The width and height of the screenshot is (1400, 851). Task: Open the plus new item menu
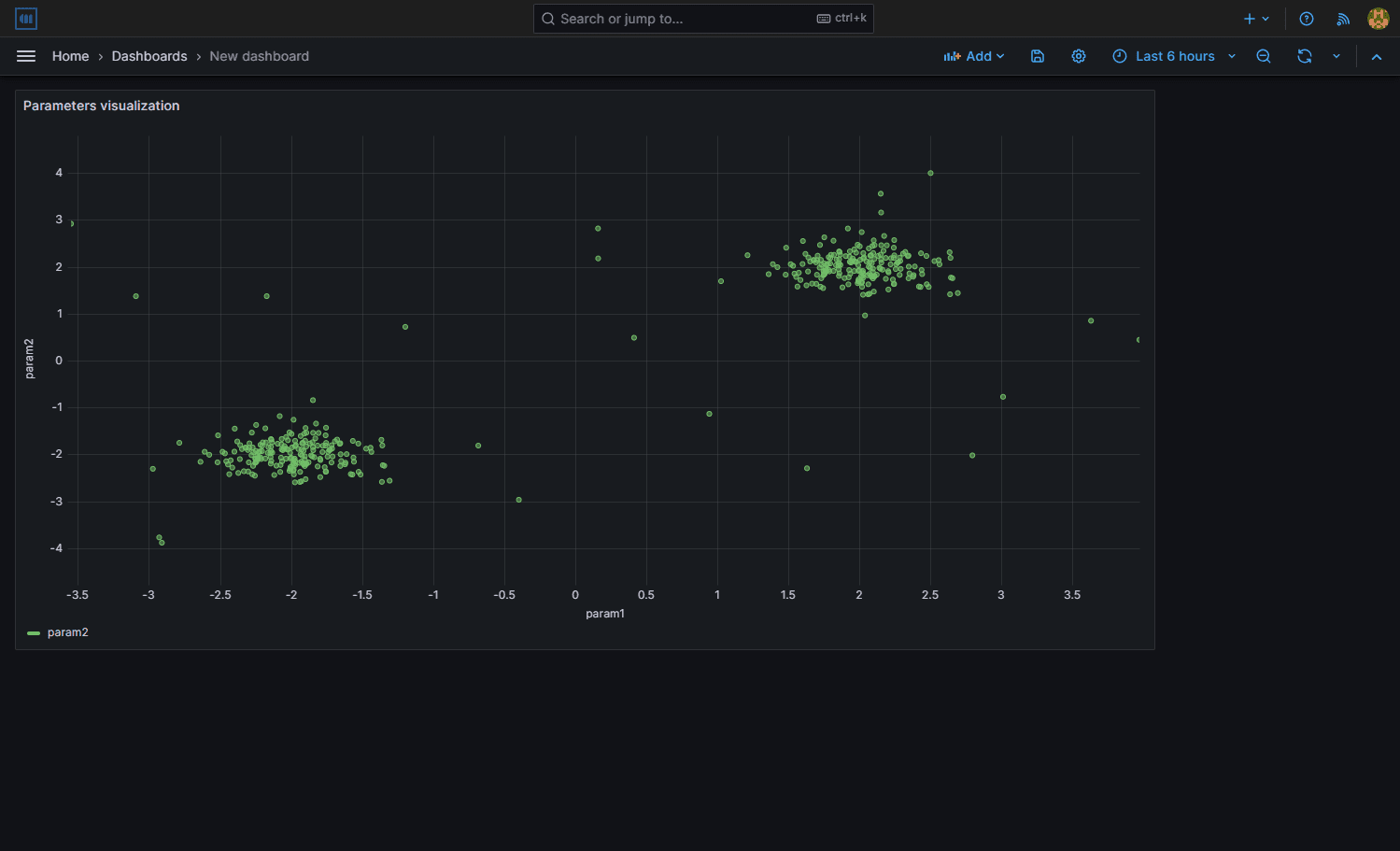pyautogui.click(x=1256, y=19)
